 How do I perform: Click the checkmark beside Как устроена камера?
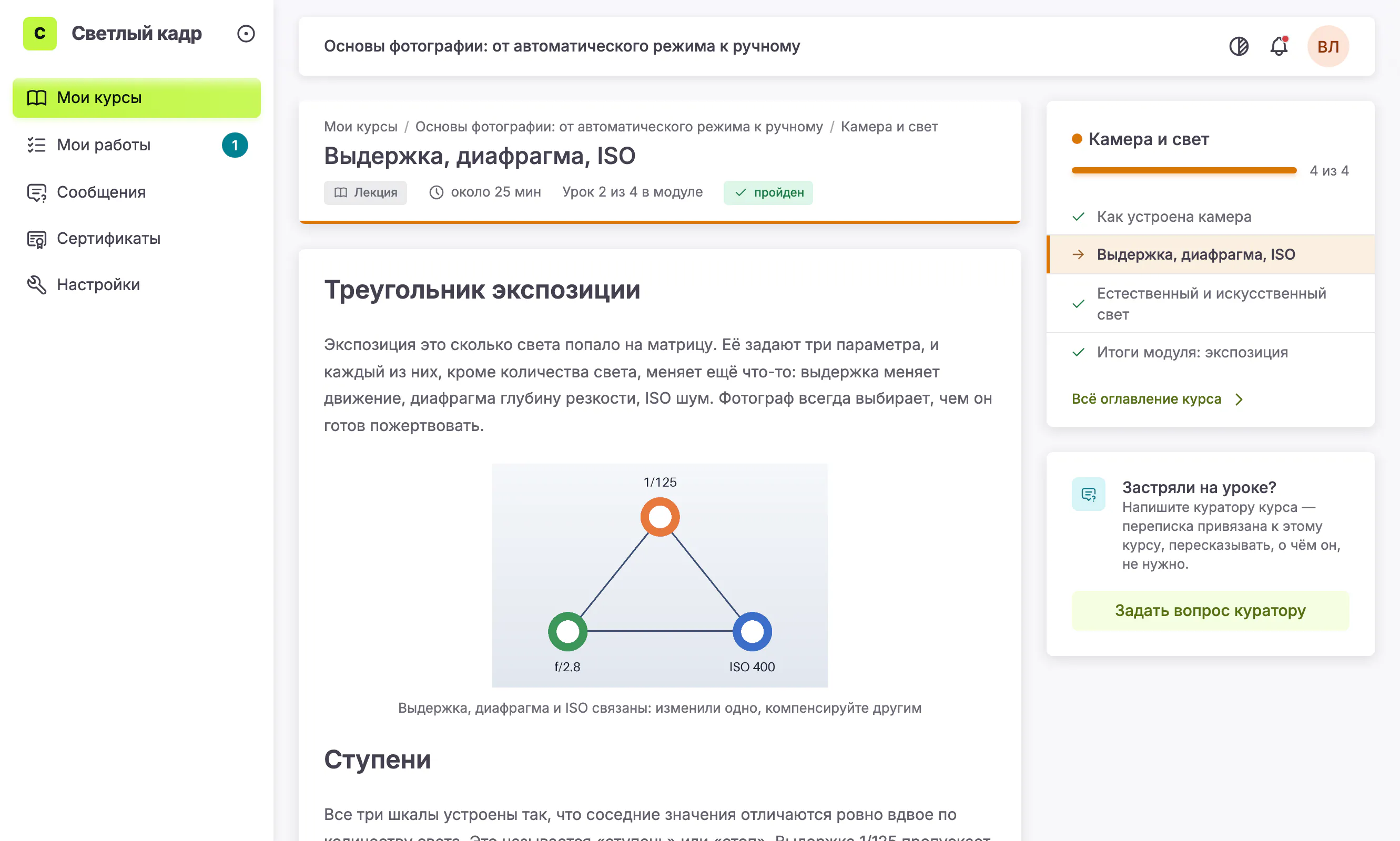tap(1079, 217)
